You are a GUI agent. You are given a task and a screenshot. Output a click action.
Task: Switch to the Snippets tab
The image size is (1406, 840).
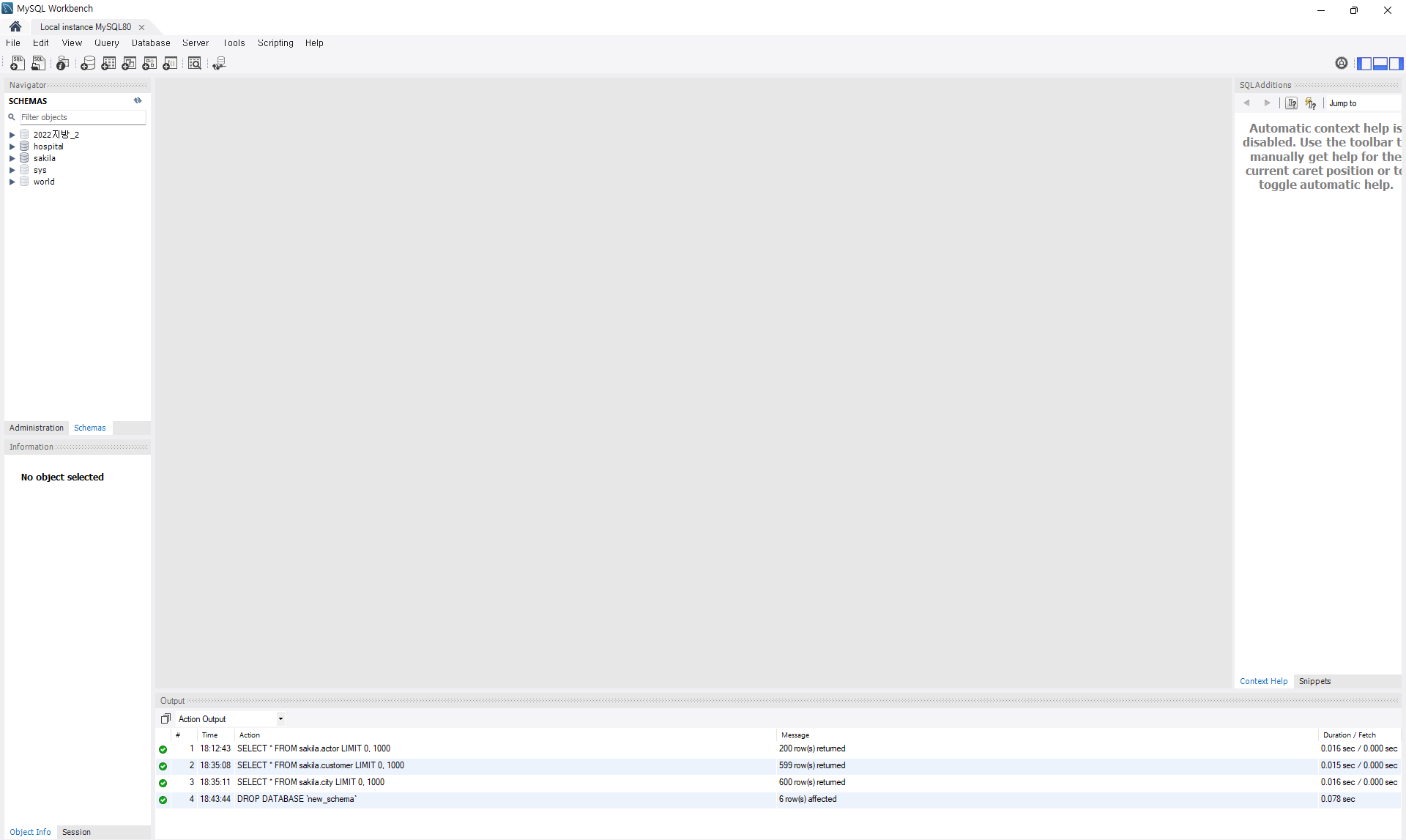pyautogui.click(x=1314, y=681)
